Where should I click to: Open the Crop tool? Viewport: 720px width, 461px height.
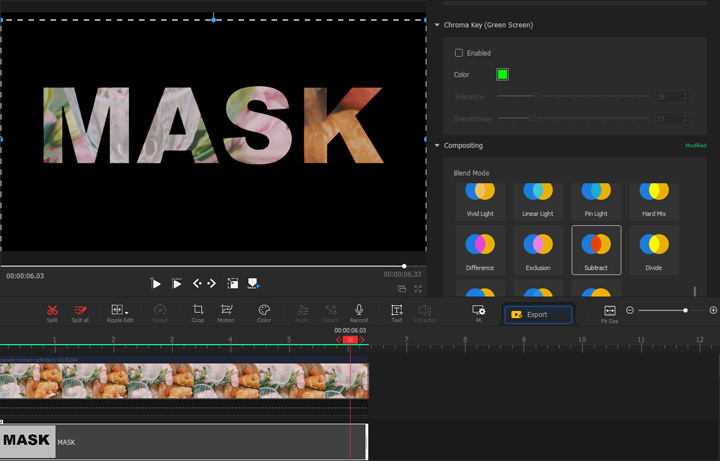tap(198, 311)
